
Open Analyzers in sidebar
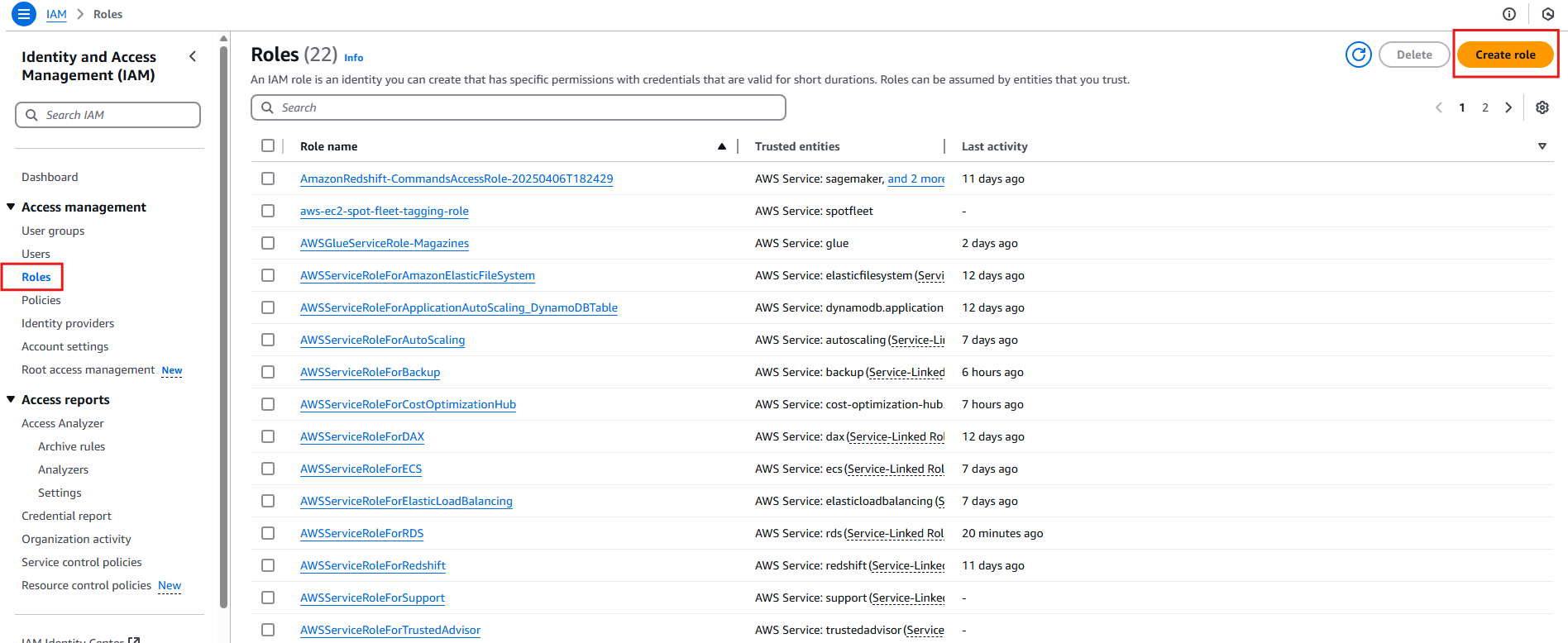[x=63, y=469]
